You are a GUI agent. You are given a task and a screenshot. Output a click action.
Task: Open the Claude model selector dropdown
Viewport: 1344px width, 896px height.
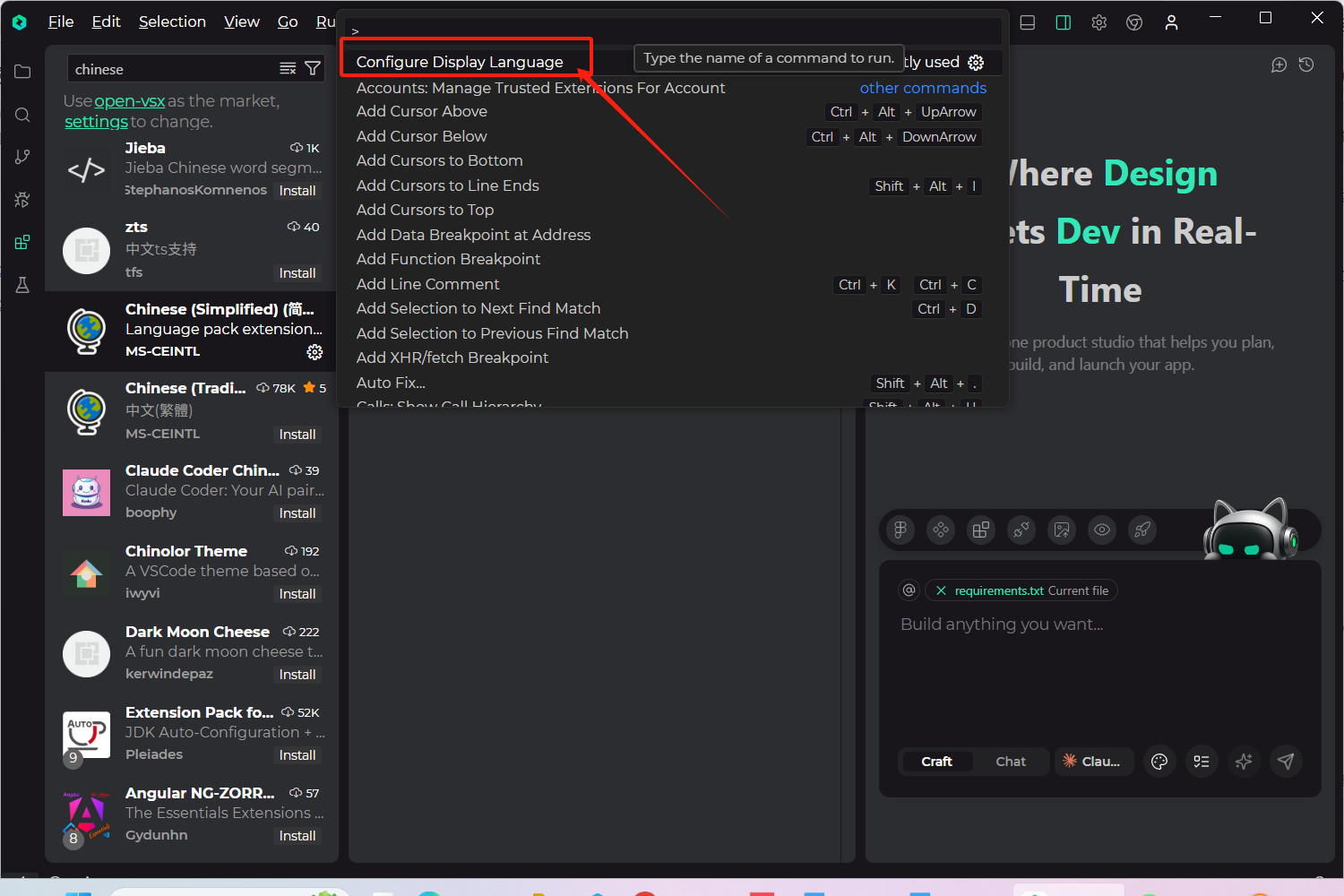pos(1093,761)
